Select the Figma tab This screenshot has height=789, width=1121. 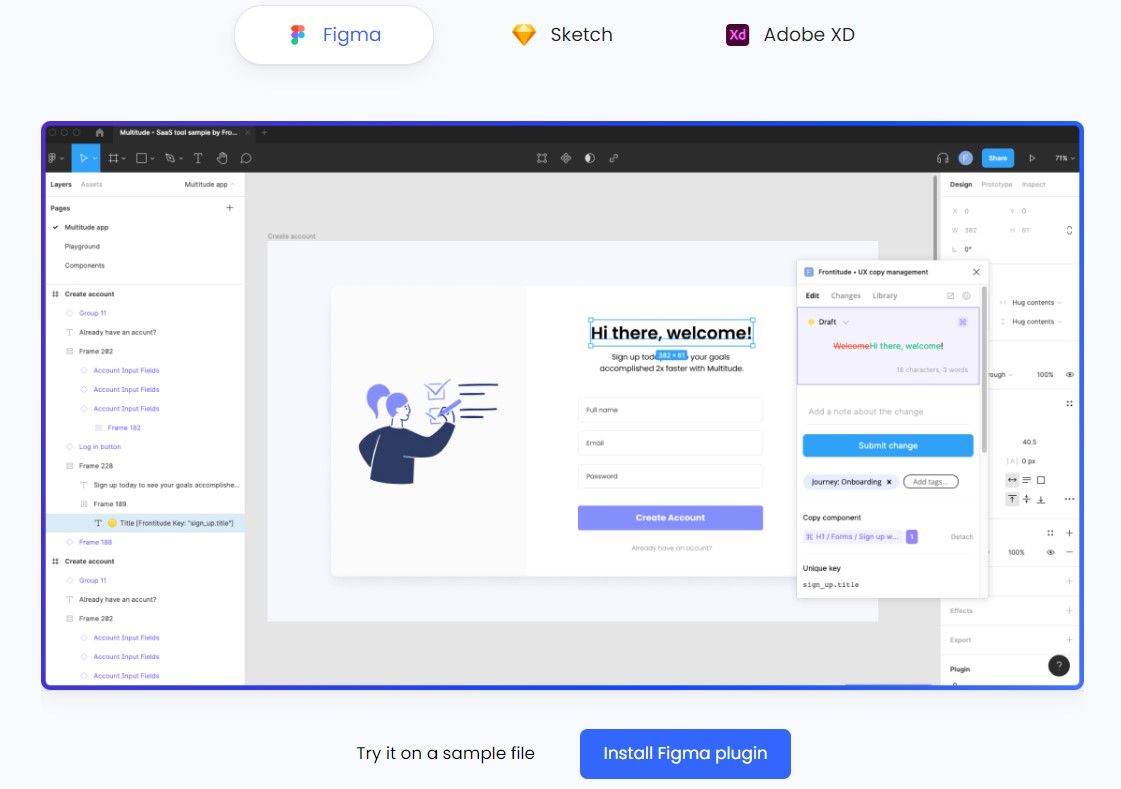[x=334, y=34]
